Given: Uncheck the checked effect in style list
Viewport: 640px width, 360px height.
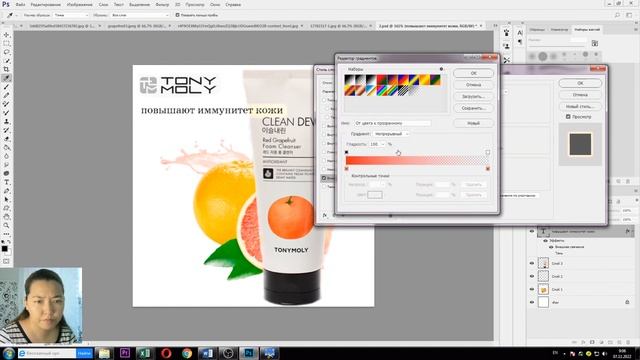Looking at the screenshot, I should point(324,178).
